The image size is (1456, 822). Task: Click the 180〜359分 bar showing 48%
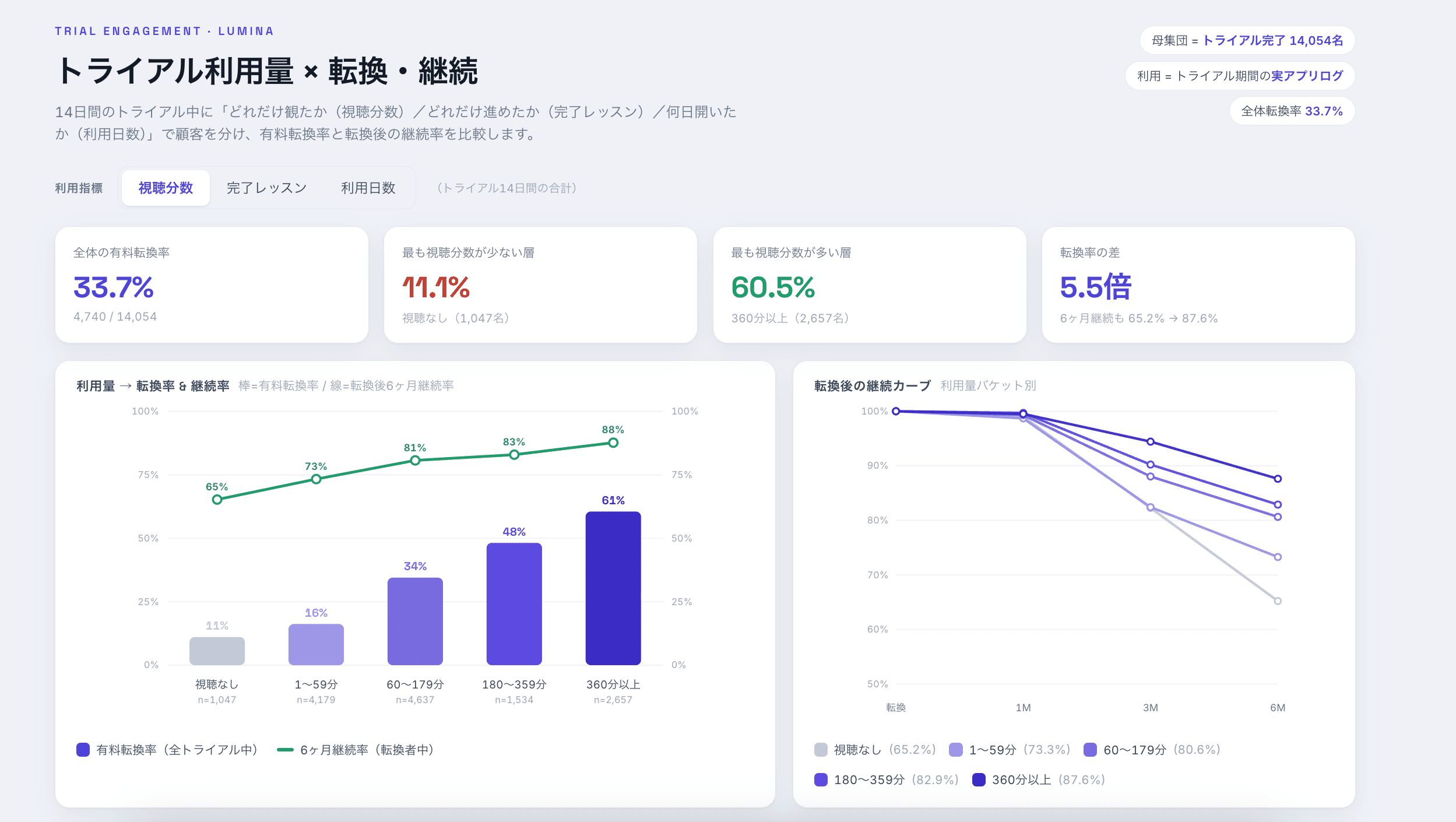tap(514, 604)
